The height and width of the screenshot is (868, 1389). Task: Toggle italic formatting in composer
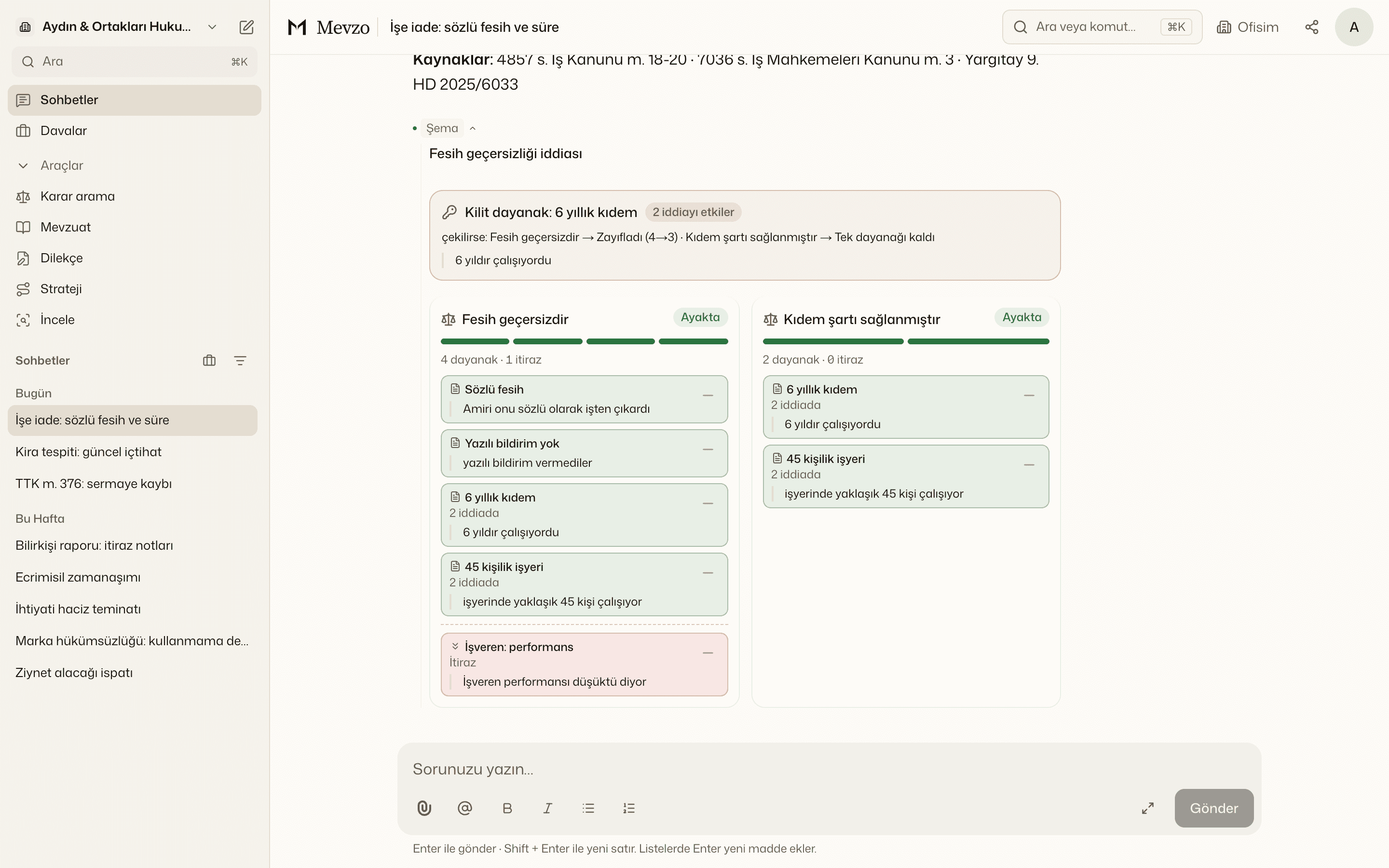[x=547, y=808]
